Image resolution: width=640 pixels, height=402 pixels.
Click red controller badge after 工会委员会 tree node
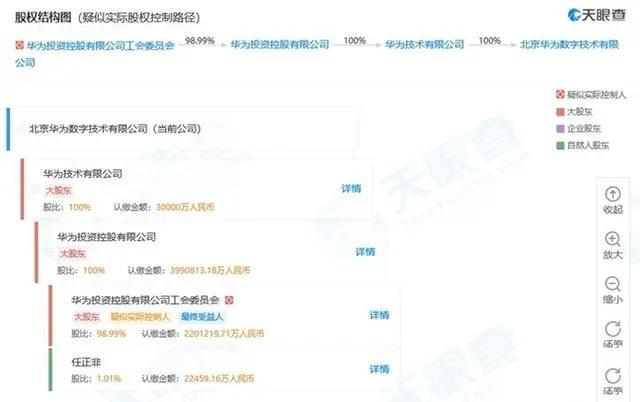coord(229,300)
